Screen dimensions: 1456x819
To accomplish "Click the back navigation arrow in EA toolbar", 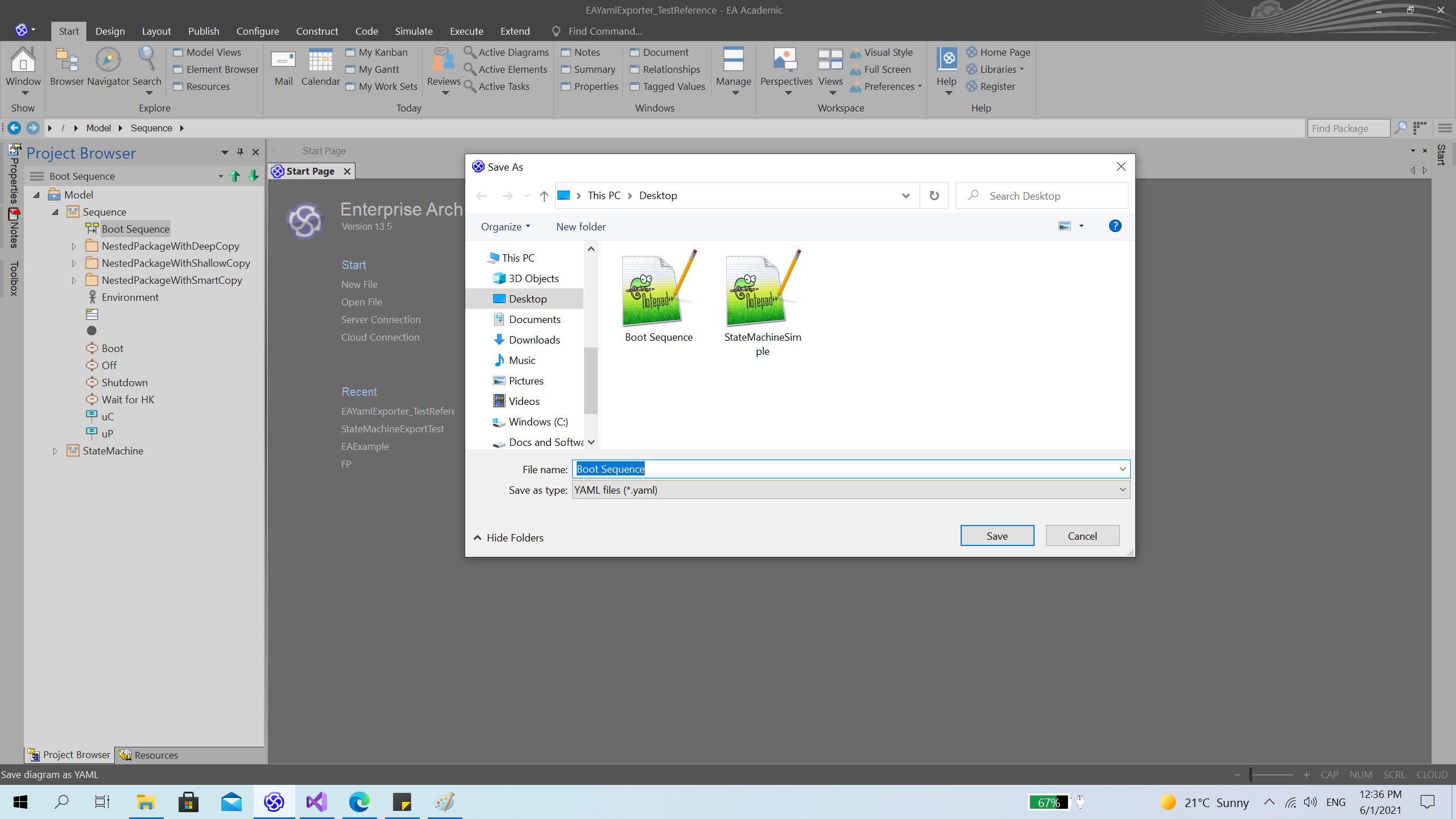I will pos(14,128).
